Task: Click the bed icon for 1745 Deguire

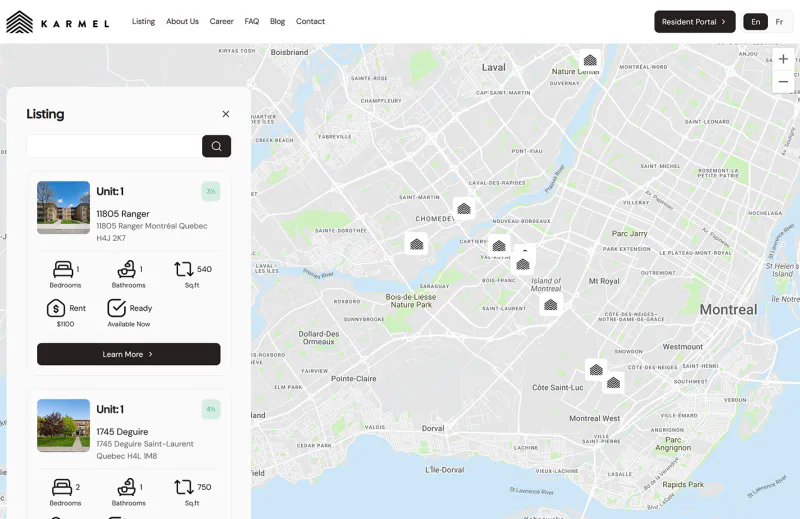Action: click(x=62, y=487)
